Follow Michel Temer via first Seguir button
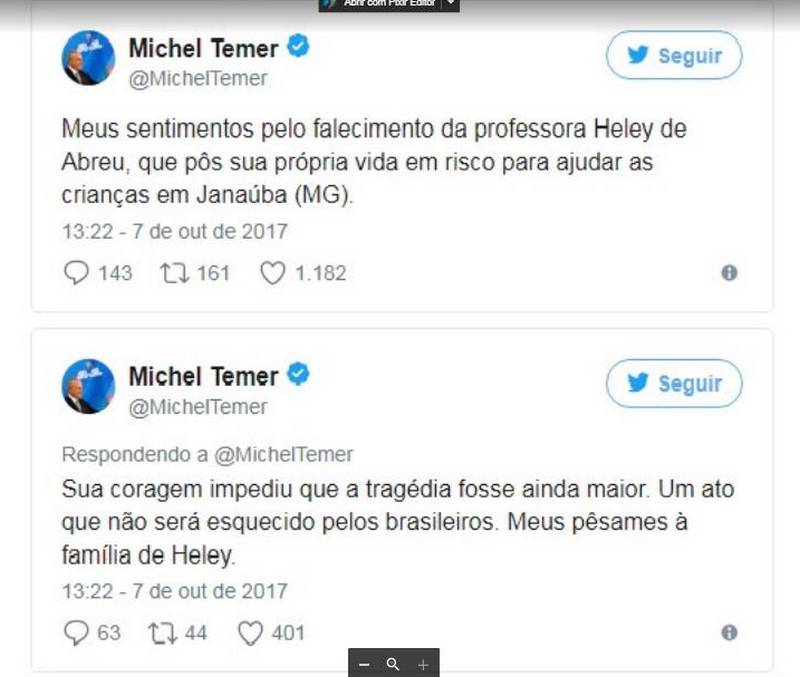Viewport: 800px width, 677px height. point(674,55)
